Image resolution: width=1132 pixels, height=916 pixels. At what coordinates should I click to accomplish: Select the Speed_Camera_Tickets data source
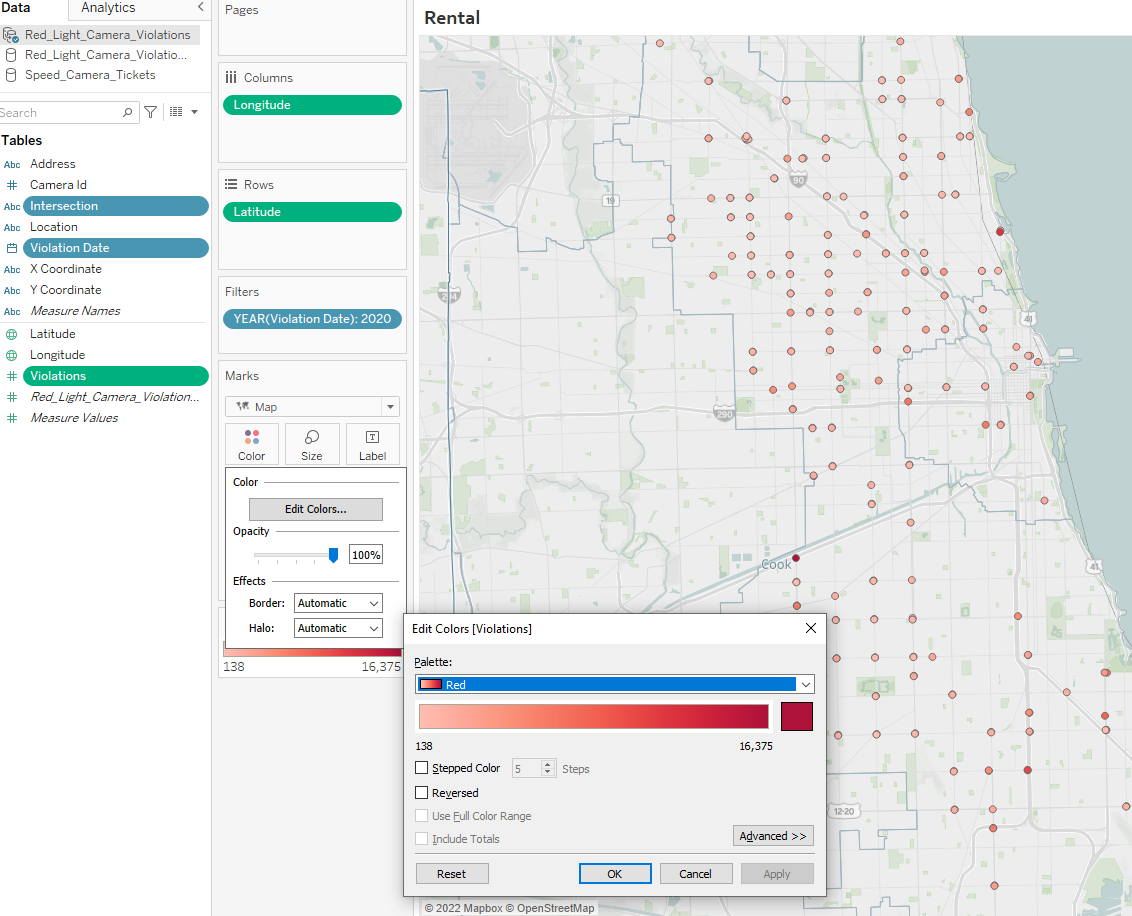pyautogui.click(x=90, y=75)
